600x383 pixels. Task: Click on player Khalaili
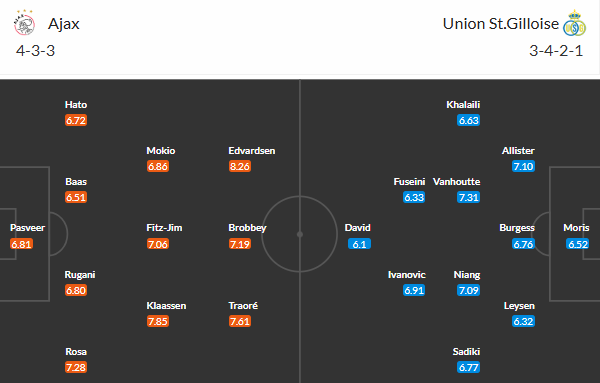pyautogui.click(x=463, y=105)
